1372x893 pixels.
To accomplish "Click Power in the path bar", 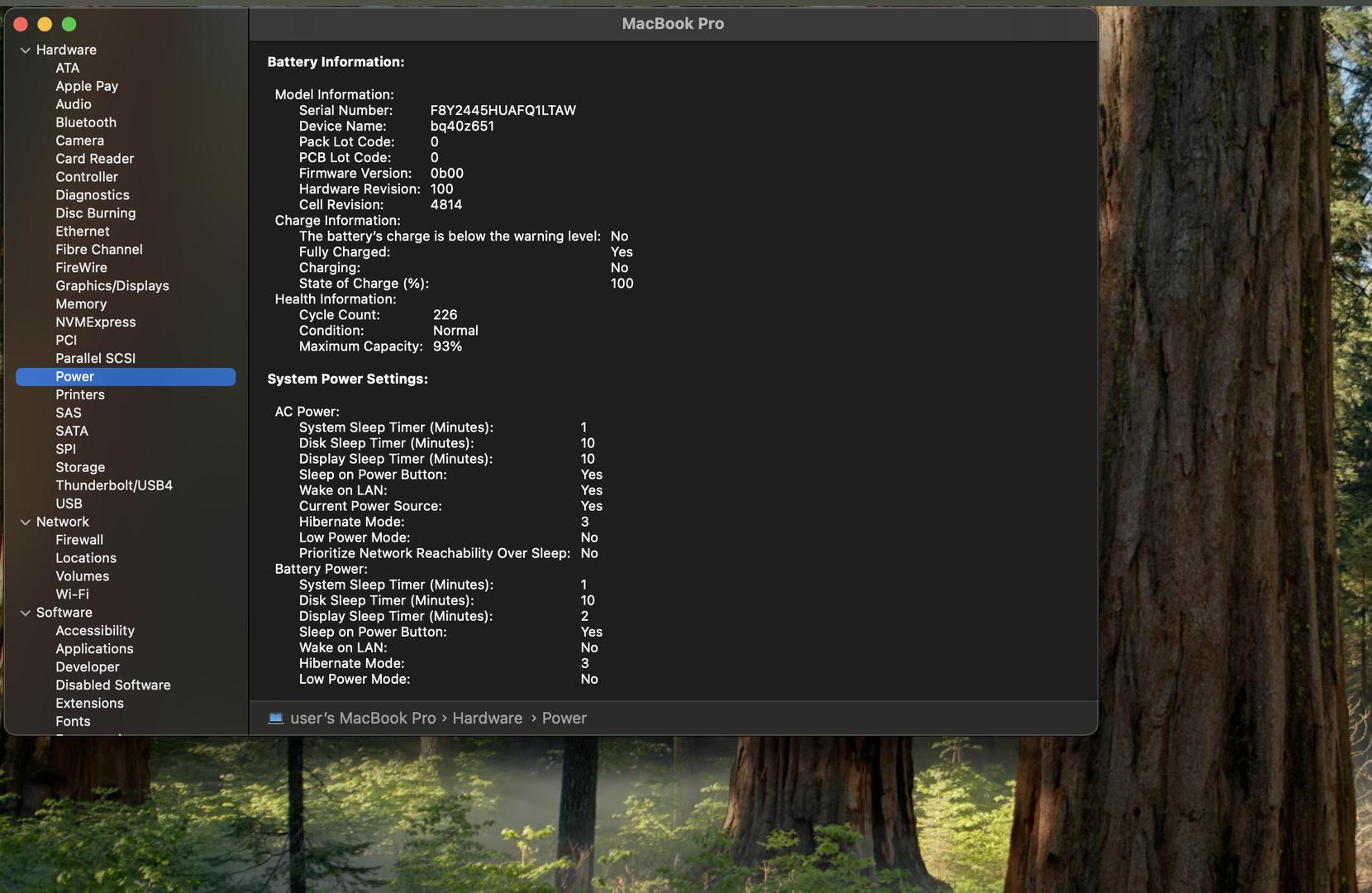I will (x=565, y=719).
